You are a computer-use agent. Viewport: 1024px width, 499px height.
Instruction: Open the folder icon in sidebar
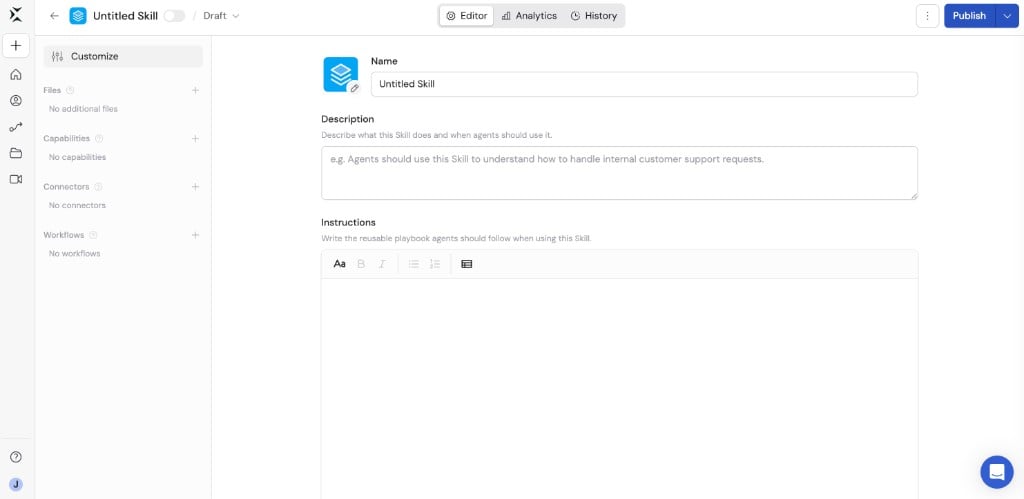(16, 153)
